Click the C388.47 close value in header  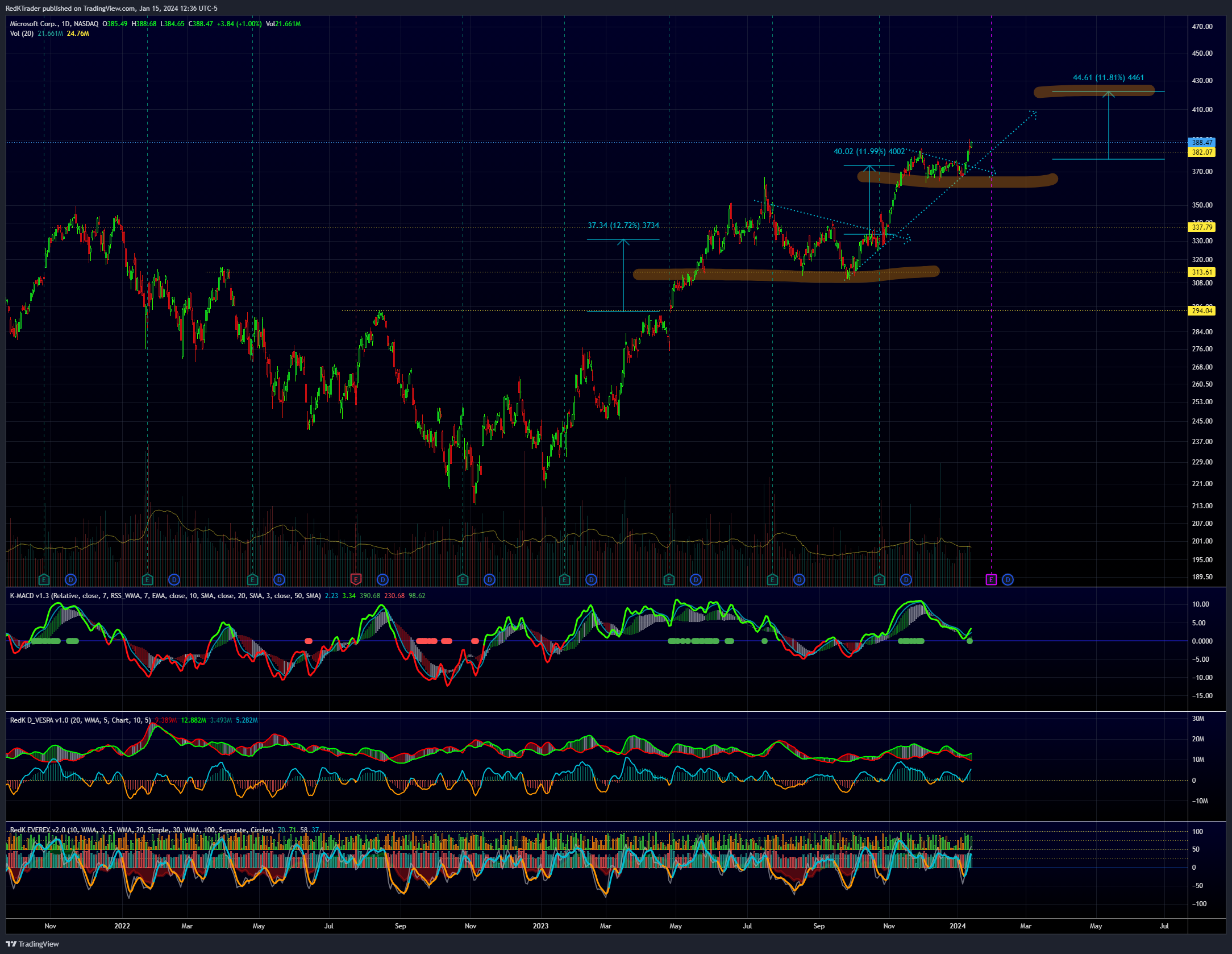tap(201, 24)
